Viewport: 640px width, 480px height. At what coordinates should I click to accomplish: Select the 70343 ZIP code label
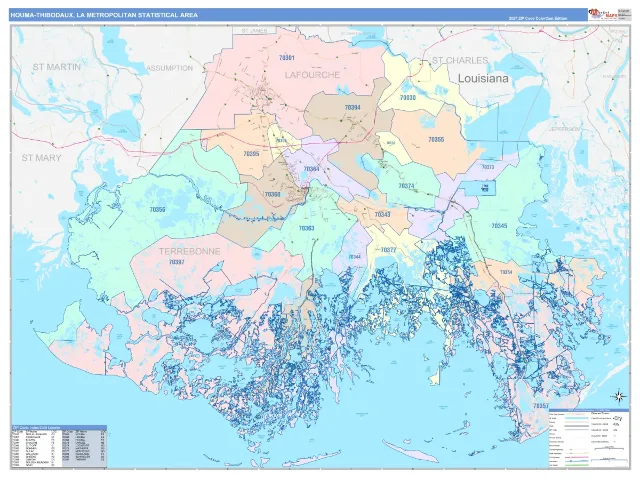tap(382, 214)
